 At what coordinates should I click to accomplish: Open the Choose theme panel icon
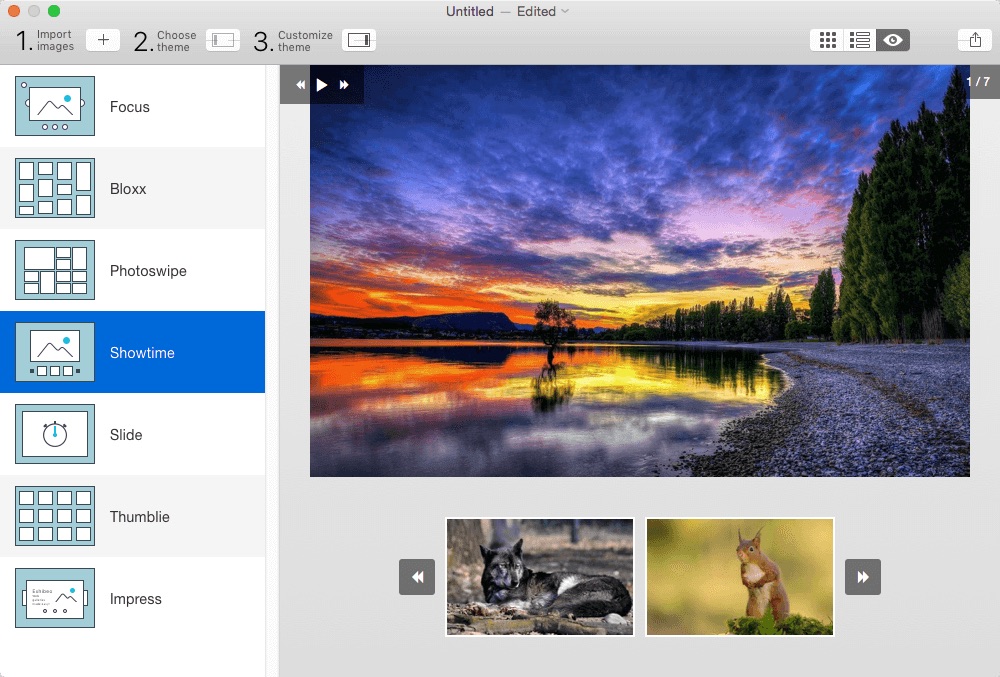pos(223,40)
